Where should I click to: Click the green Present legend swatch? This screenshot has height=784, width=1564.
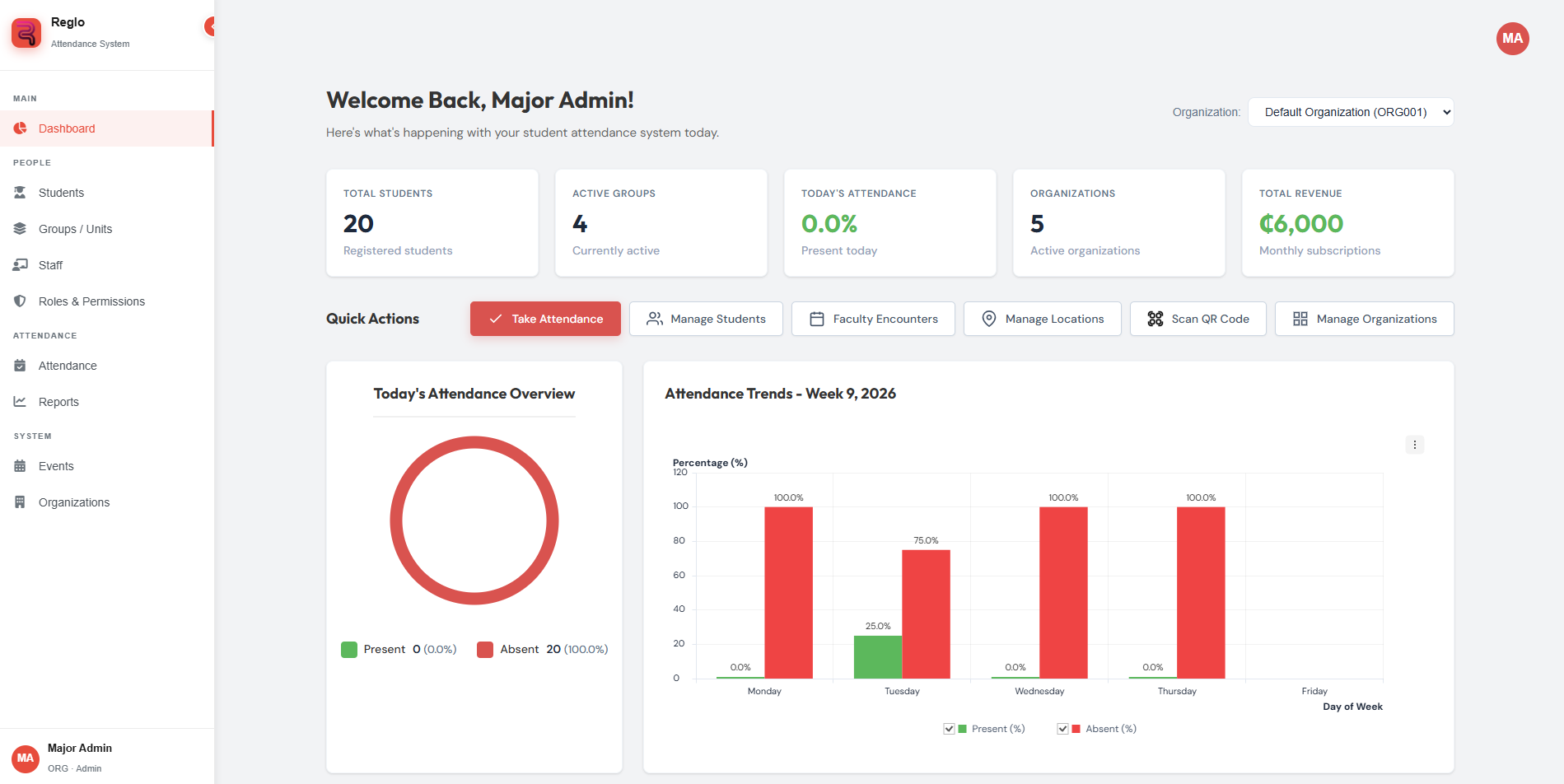(x=349, y=650)
